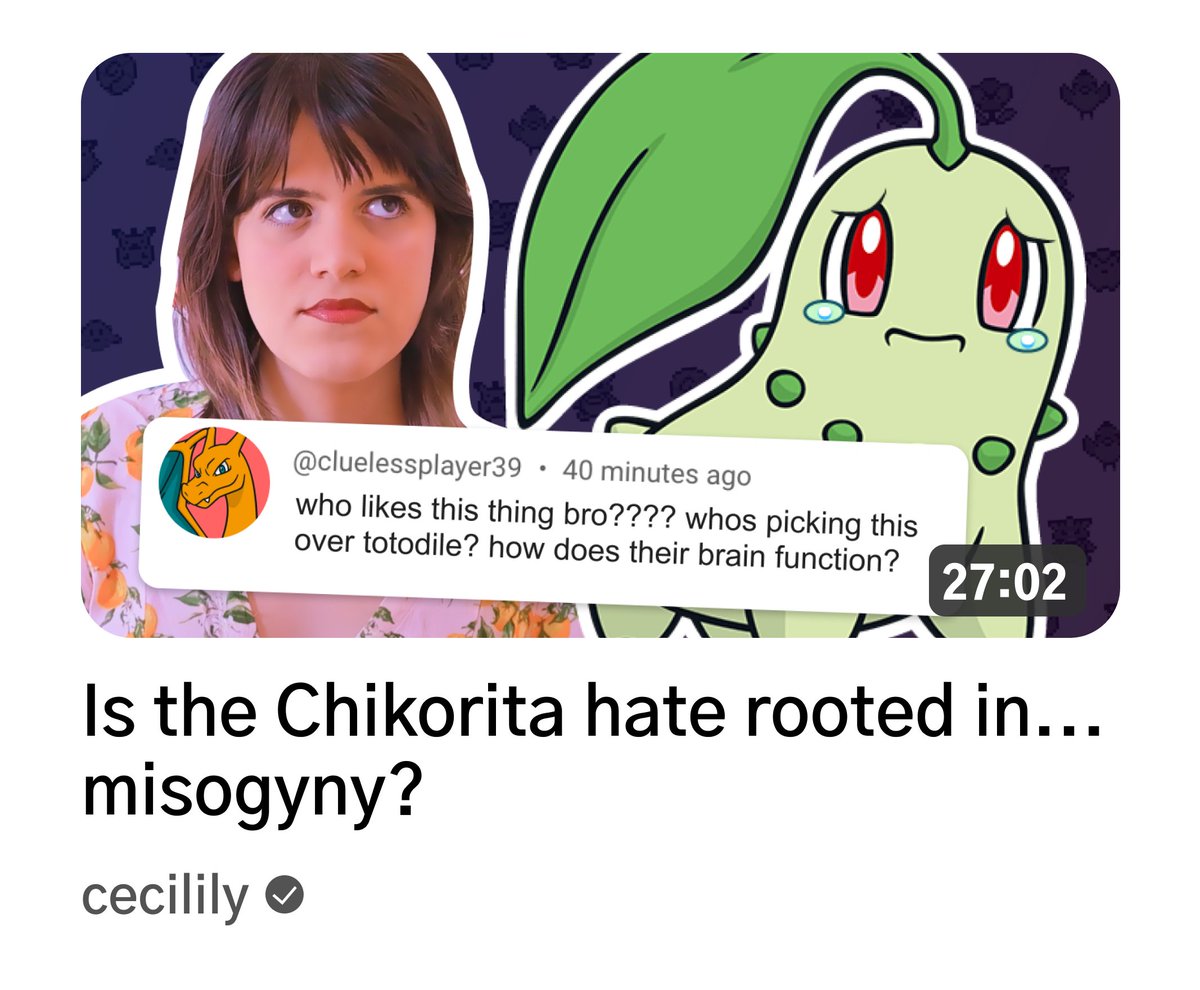Viewport: 1200px width, 990px height.
Task: Click the blue teardrop under Chikorita's left eye
Action: click(x=821, y=312)
